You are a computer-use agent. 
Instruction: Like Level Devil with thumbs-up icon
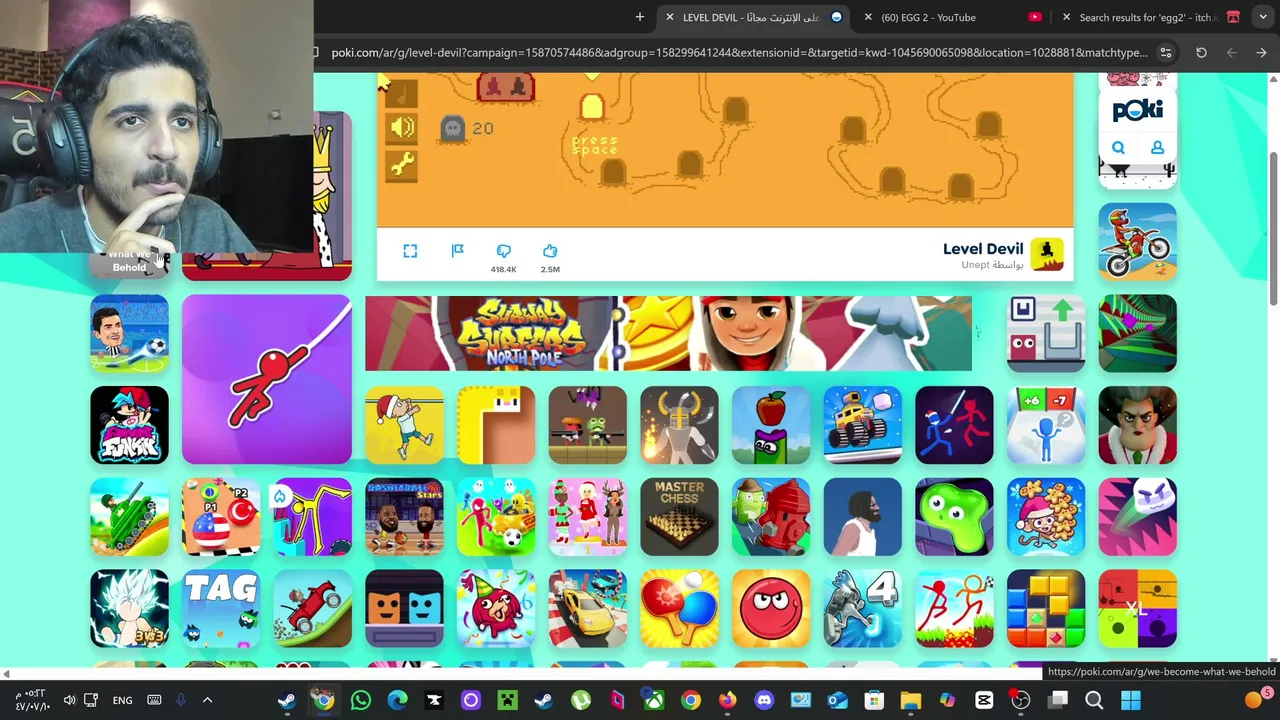coord(550,251)
